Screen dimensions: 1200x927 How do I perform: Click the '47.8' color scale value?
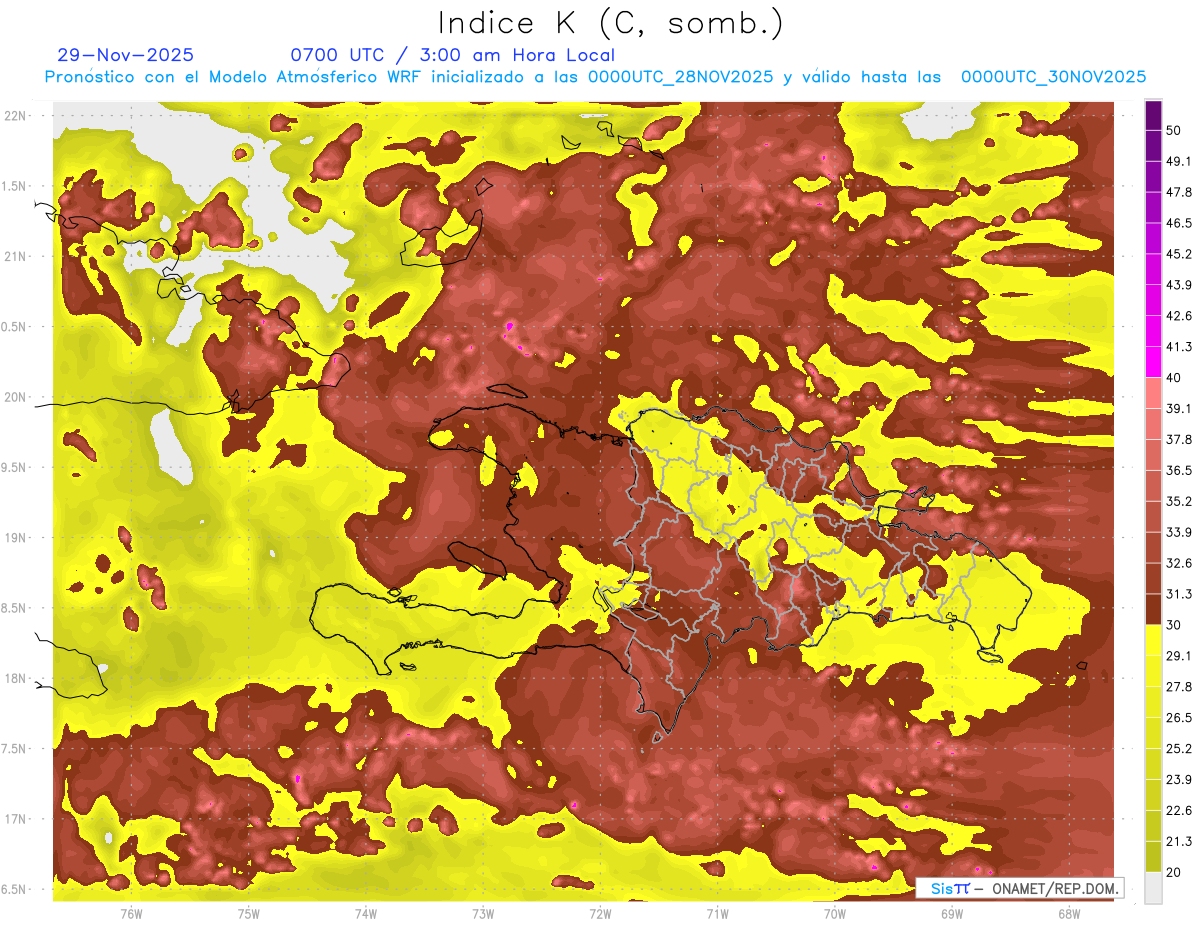1179,192
